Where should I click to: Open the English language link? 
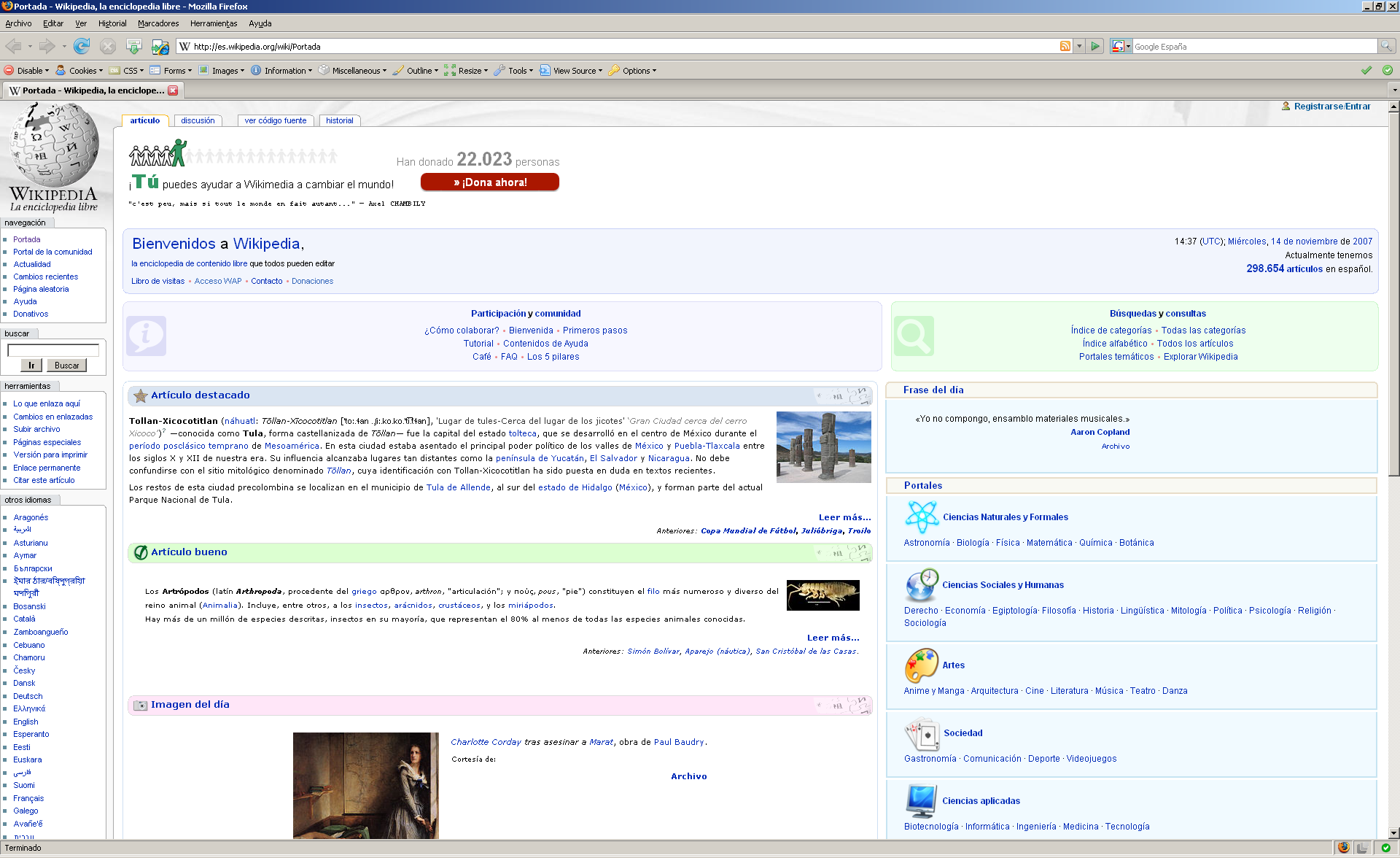coord(26,722)
